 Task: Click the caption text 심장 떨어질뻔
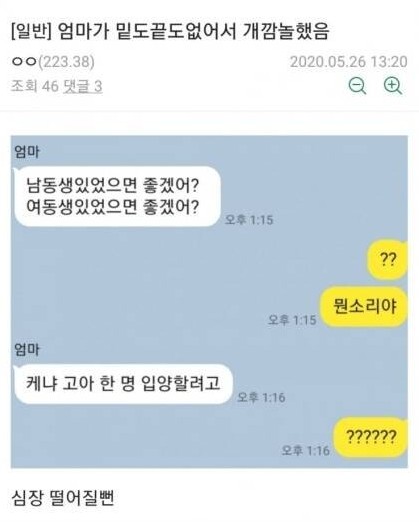coord(63,498)
